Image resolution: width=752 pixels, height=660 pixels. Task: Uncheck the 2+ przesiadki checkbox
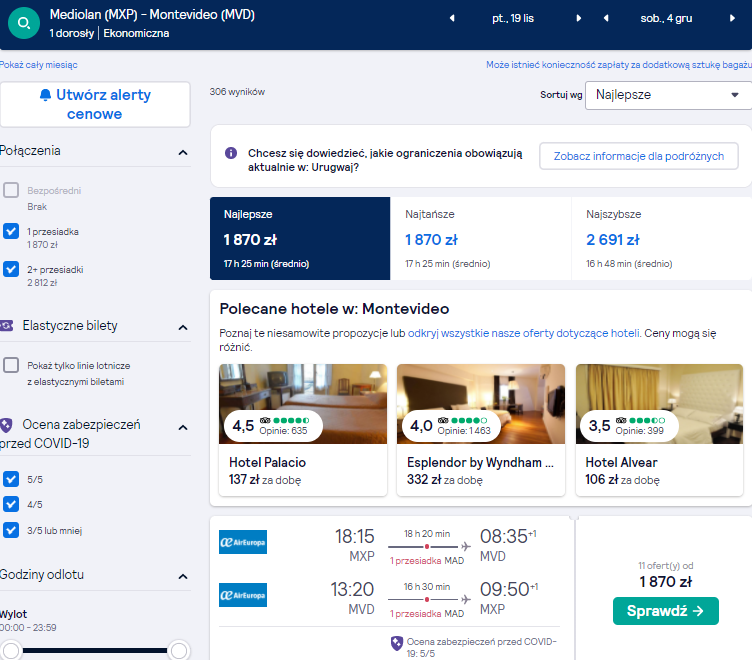11,269
